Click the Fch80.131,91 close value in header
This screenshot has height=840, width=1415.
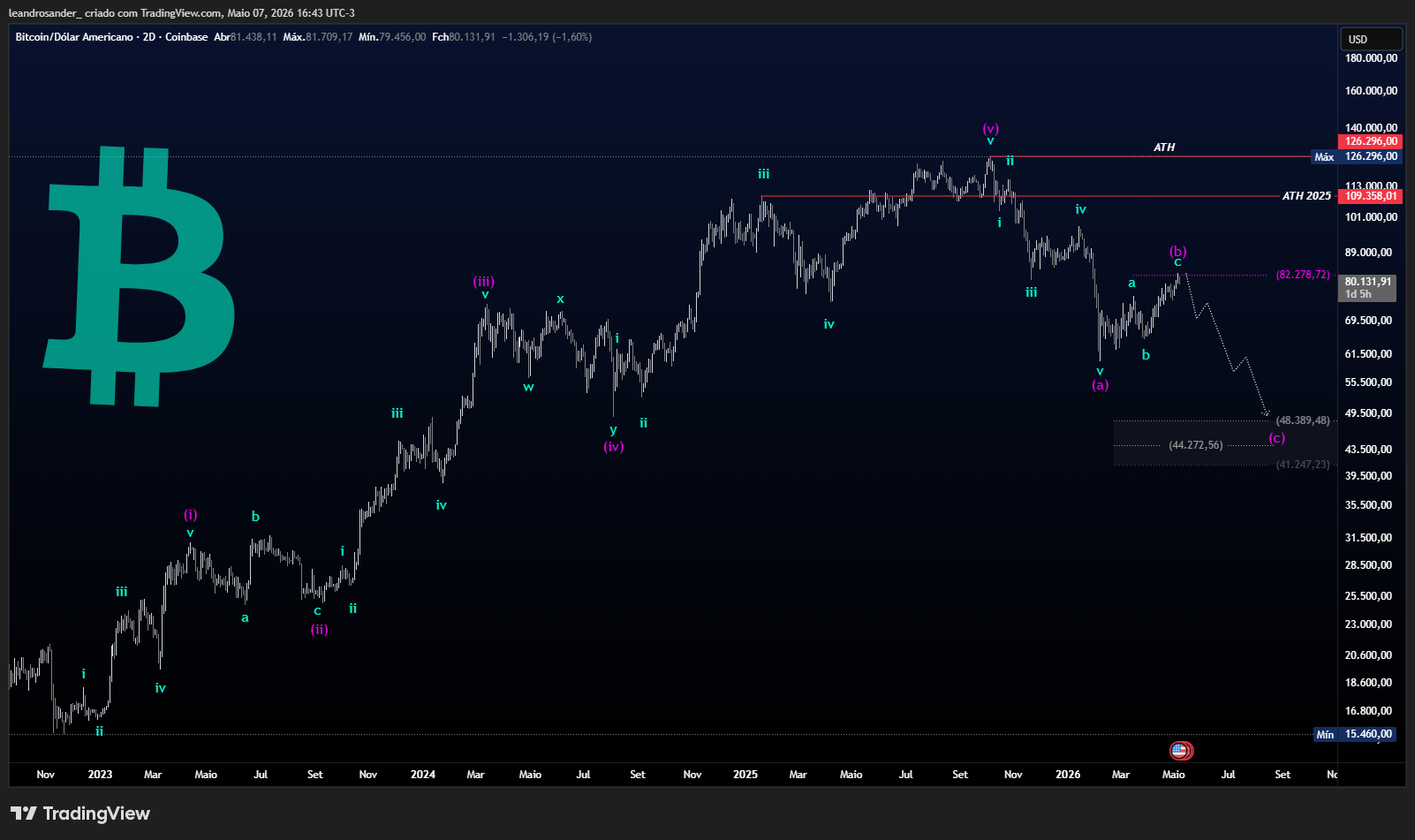[464, 37]
